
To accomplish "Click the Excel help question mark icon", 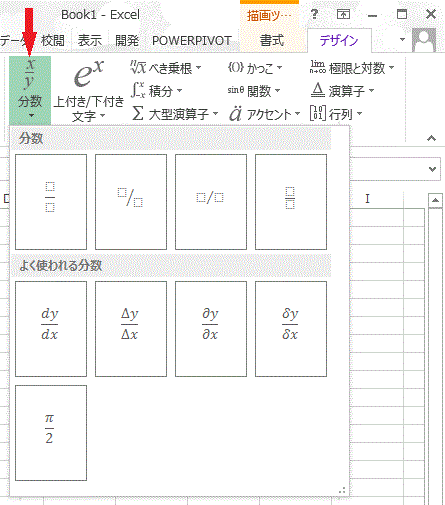I will pyautogui.click(x=314, y=14).
